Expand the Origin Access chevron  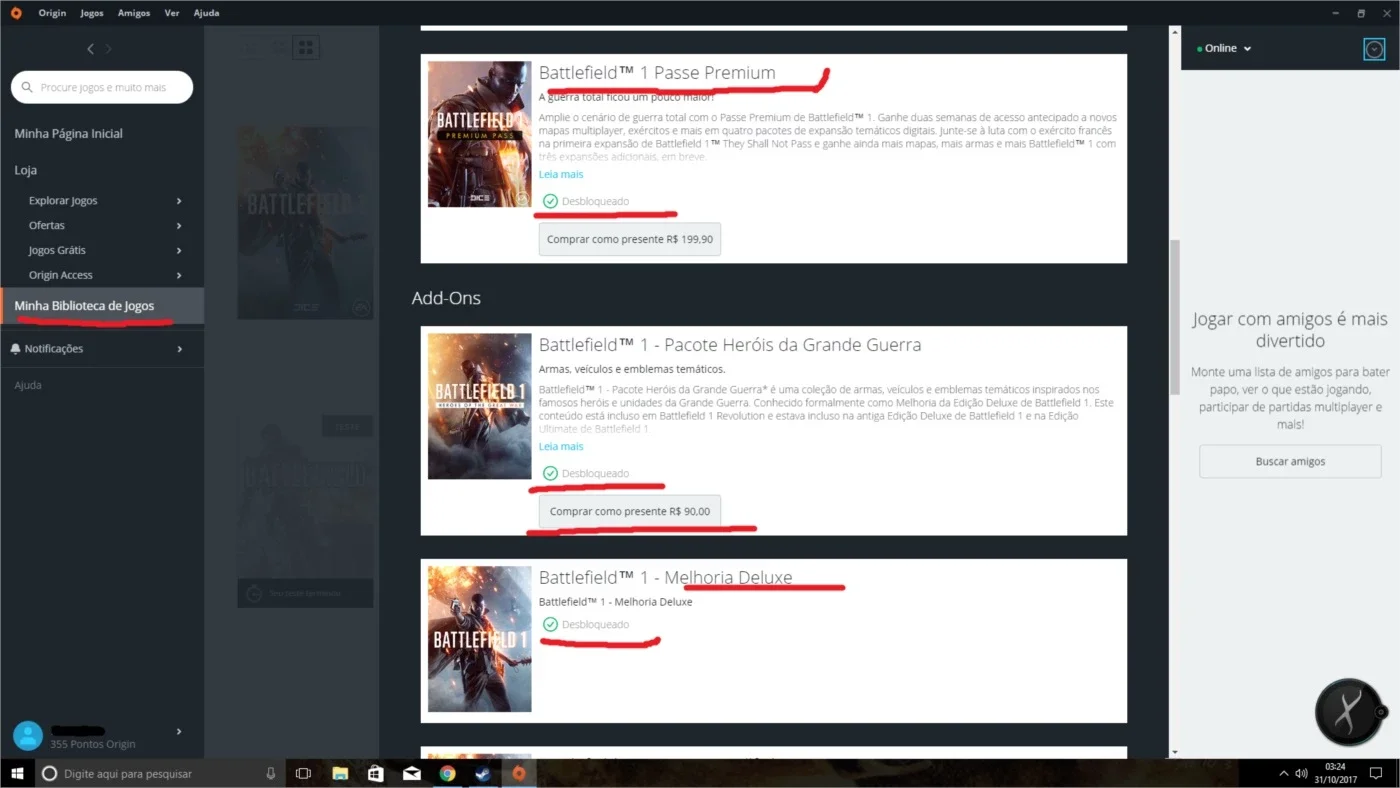[179, 275]
